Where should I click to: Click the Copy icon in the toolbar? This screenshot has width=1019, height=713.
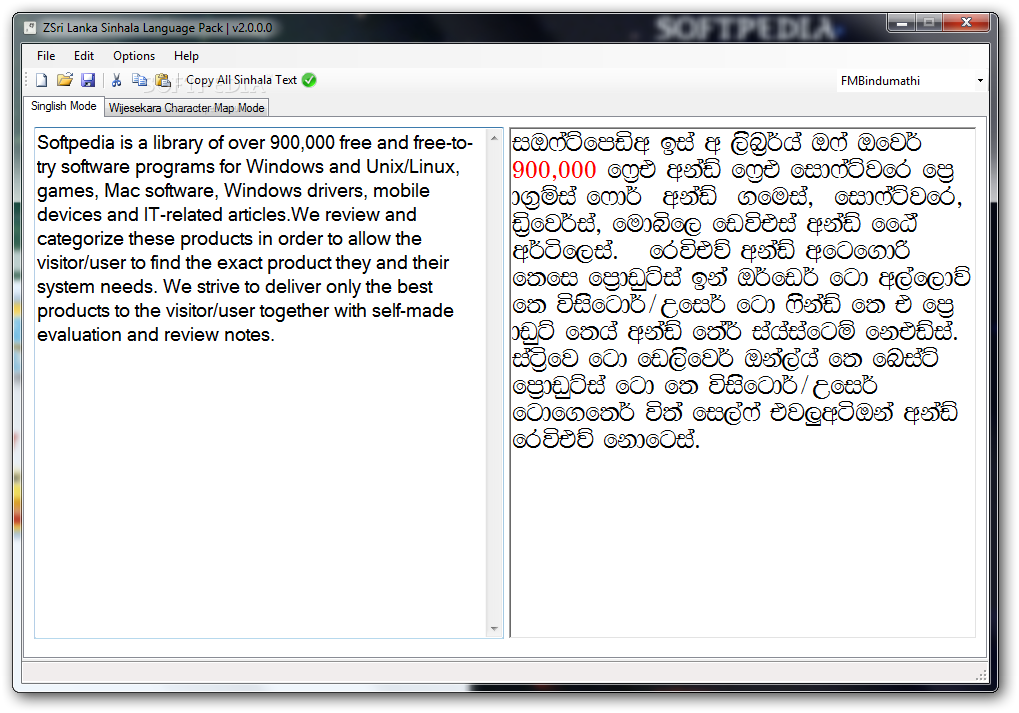[139, 80]
